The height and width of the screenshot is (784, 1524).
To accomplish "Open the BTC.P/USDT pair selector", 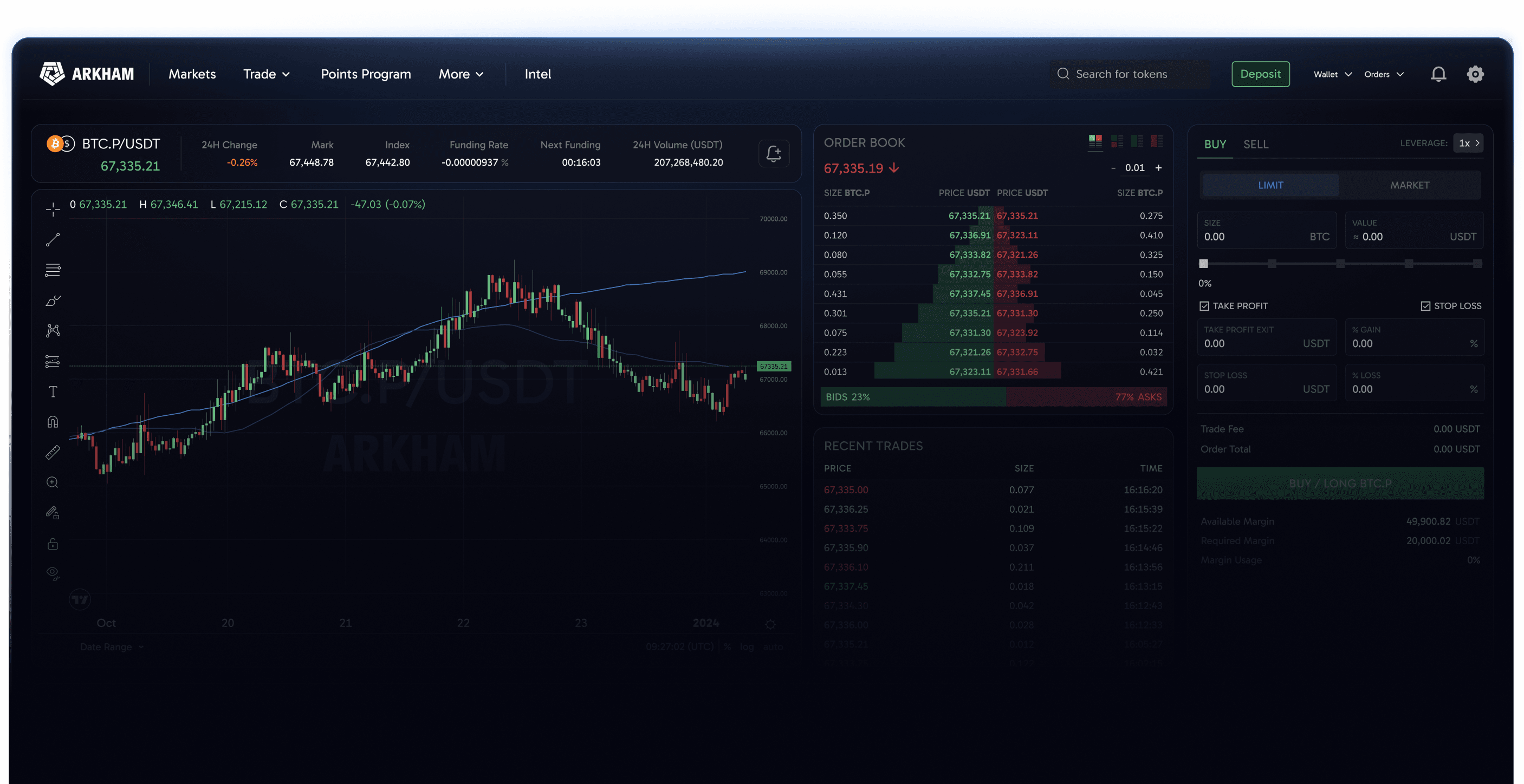I will [x=121, y=143].
